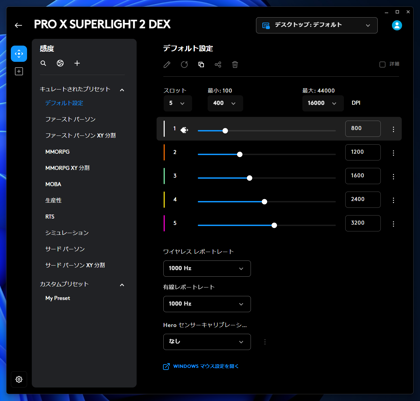This screenshot has height=401, width=420.
Task: Open wireless report rate 1000 Hz dropdown
Action: pos(207,268)
